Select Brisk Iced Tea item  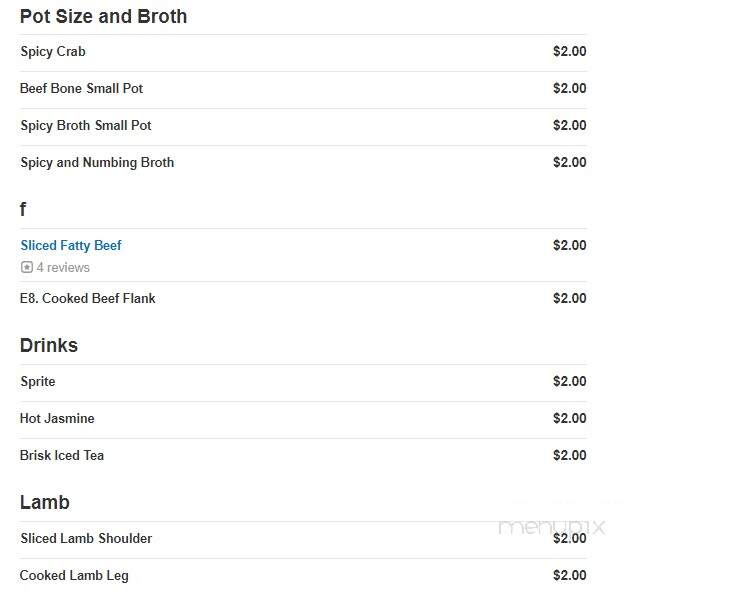pos(303,456)
